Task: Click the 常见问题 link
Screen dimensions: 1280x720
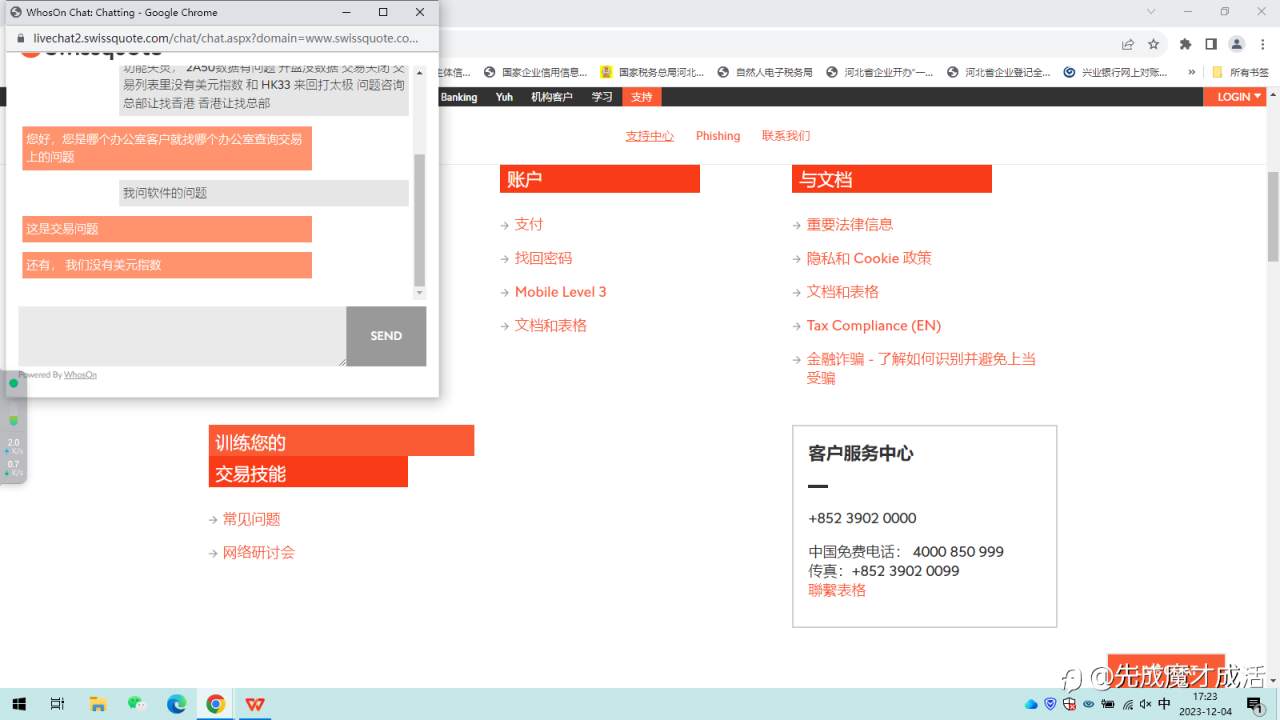Action: point(251,519)
